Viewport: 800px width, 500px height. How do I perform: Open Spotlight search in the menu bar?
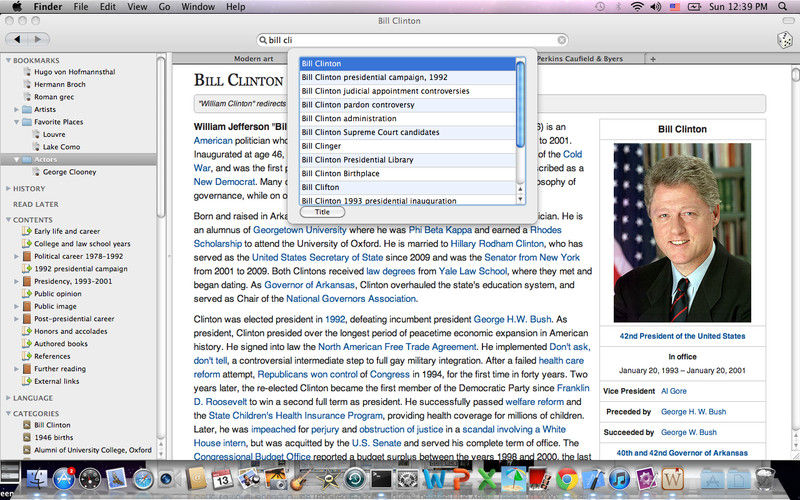click(x=782, y=7)
